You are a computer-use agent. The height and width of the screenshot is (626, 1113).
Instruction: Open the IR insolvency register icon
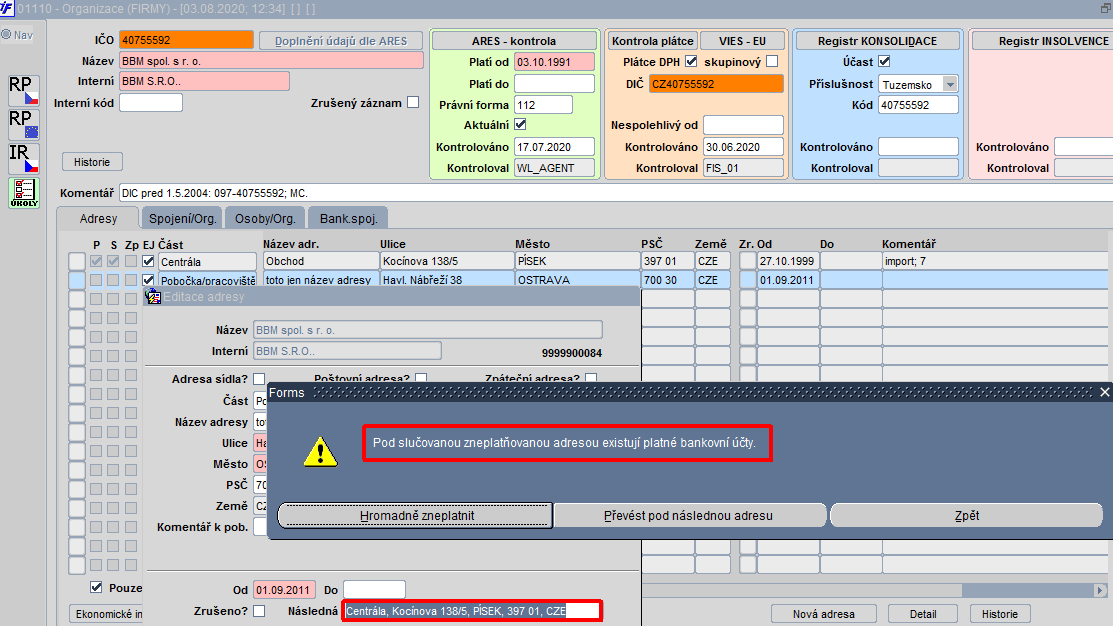(23, 158)
